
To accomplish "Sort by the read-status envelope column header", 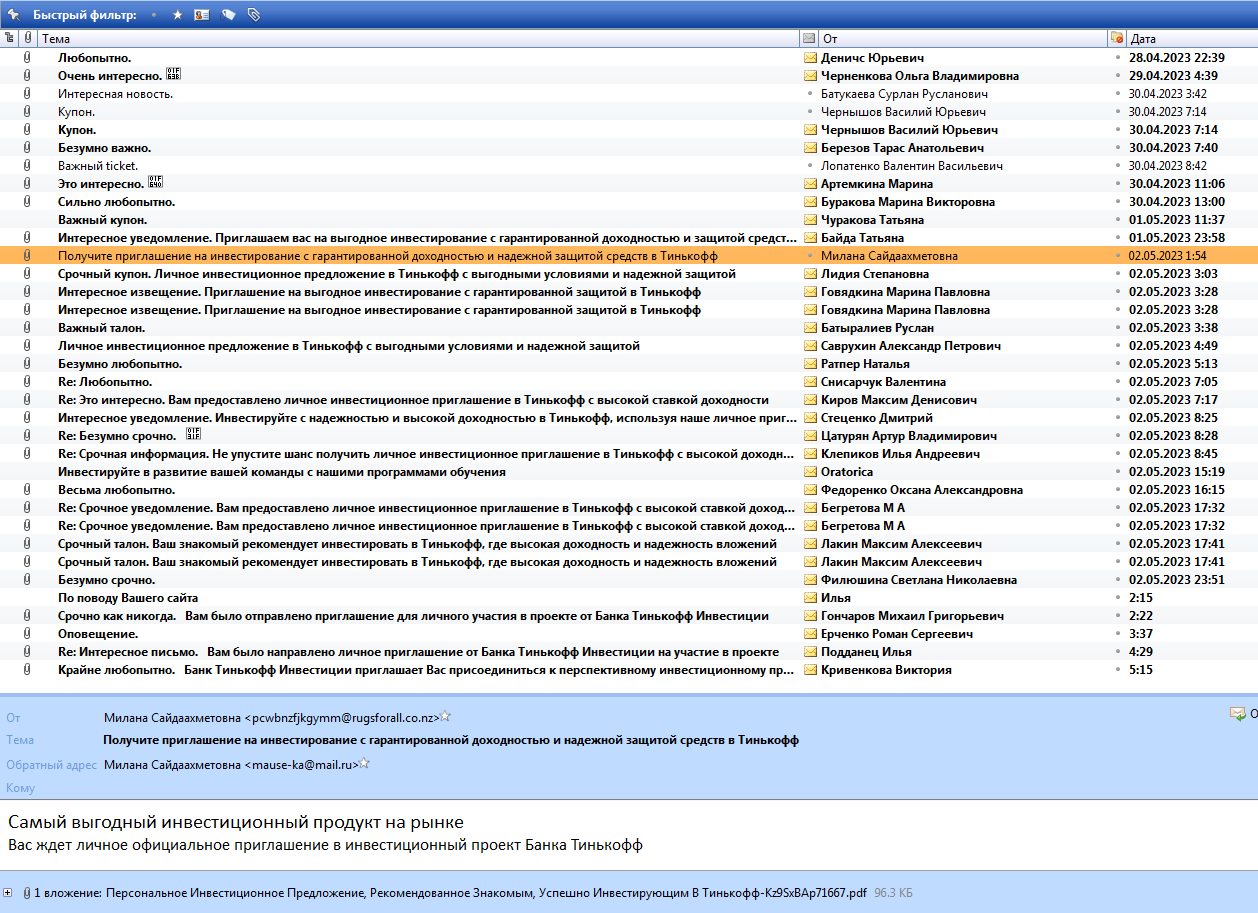I will [x=809, y=38].
